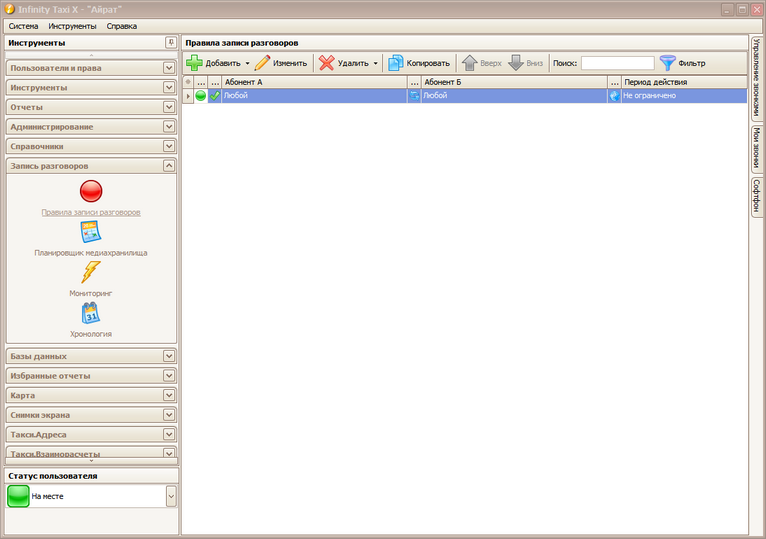Expand the Избранные отчеты section
Screen dimensions: 766x539
coord(169,376)
